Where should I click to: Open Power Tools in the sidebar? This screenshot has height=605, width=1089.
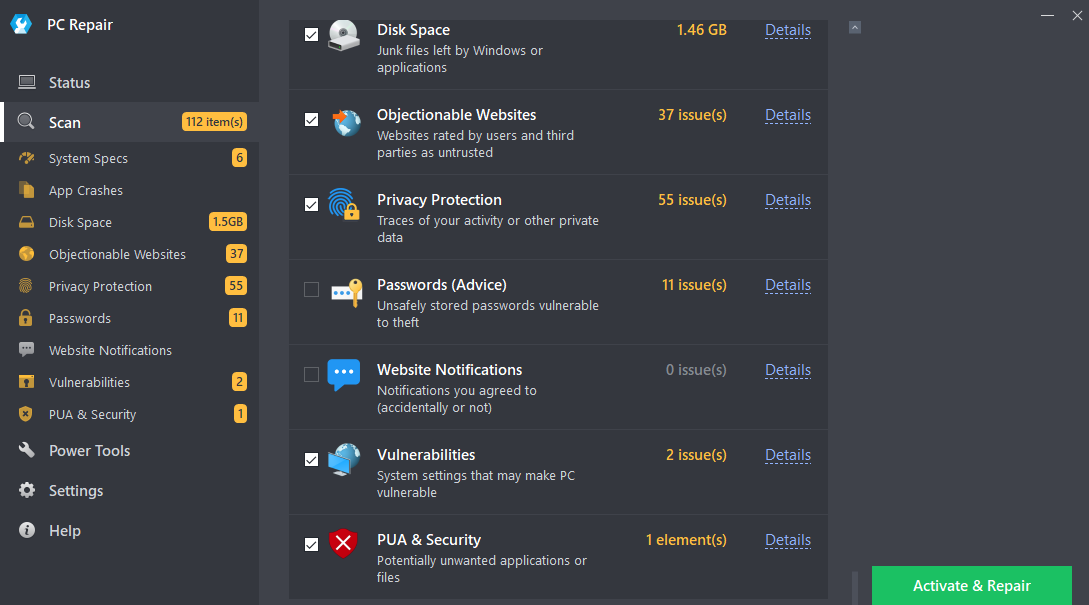[x=89, y=451]
